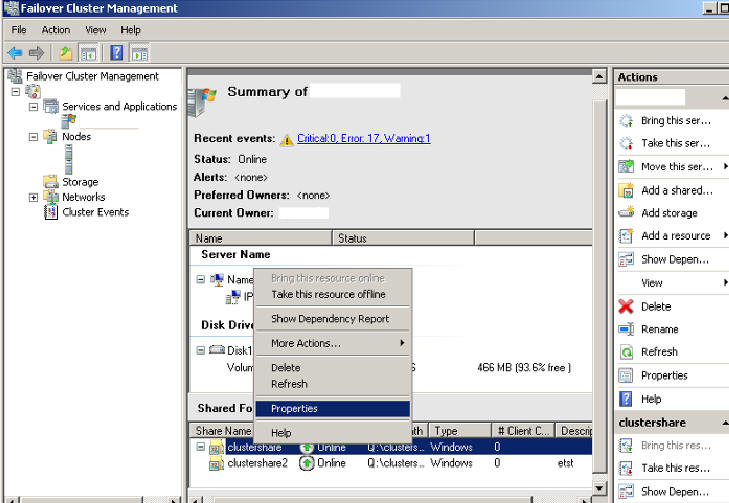Click the Refresh icon in Actions

point(626,352)
